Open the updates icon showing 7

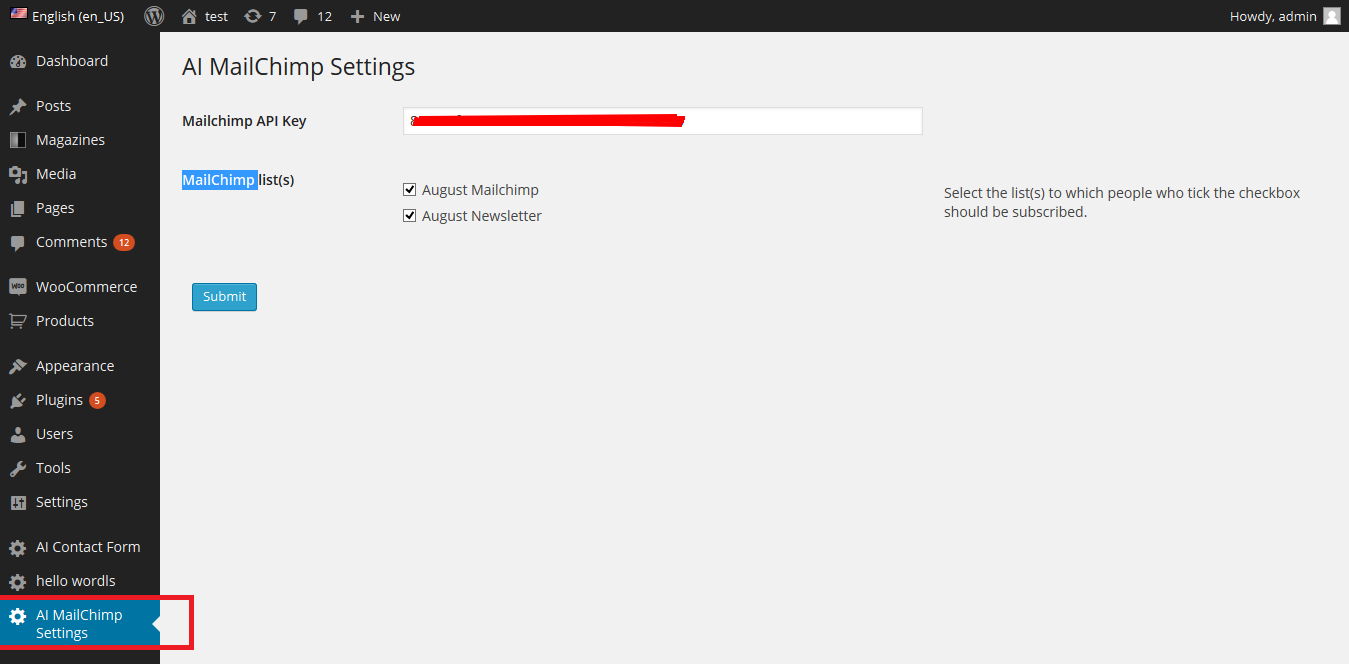252,16
